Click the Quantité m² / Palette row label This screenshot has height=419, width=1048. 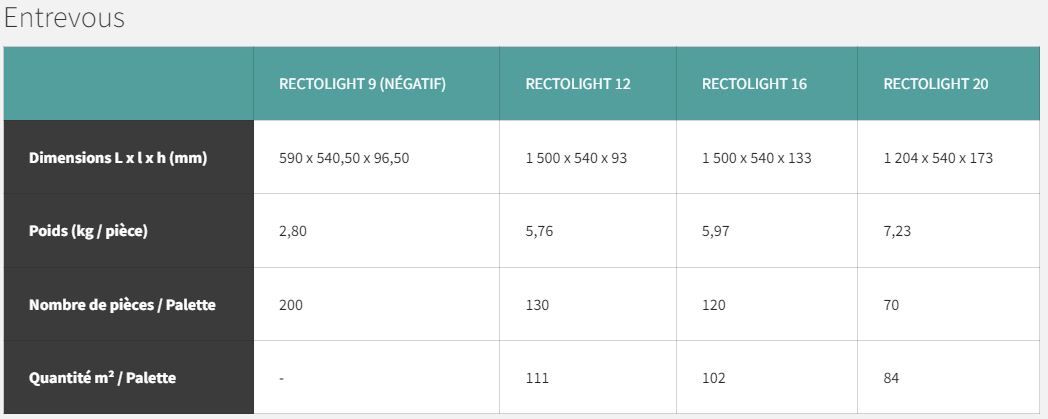pos(103,378)
